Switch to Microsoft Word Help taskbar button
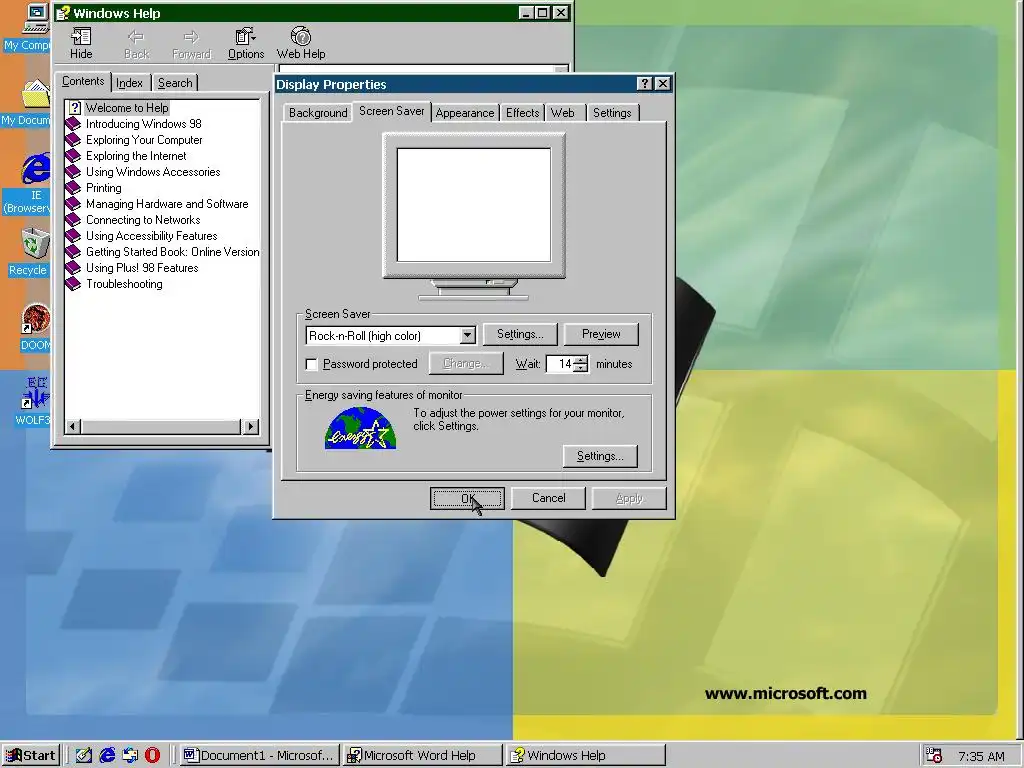 coord(423,756)
